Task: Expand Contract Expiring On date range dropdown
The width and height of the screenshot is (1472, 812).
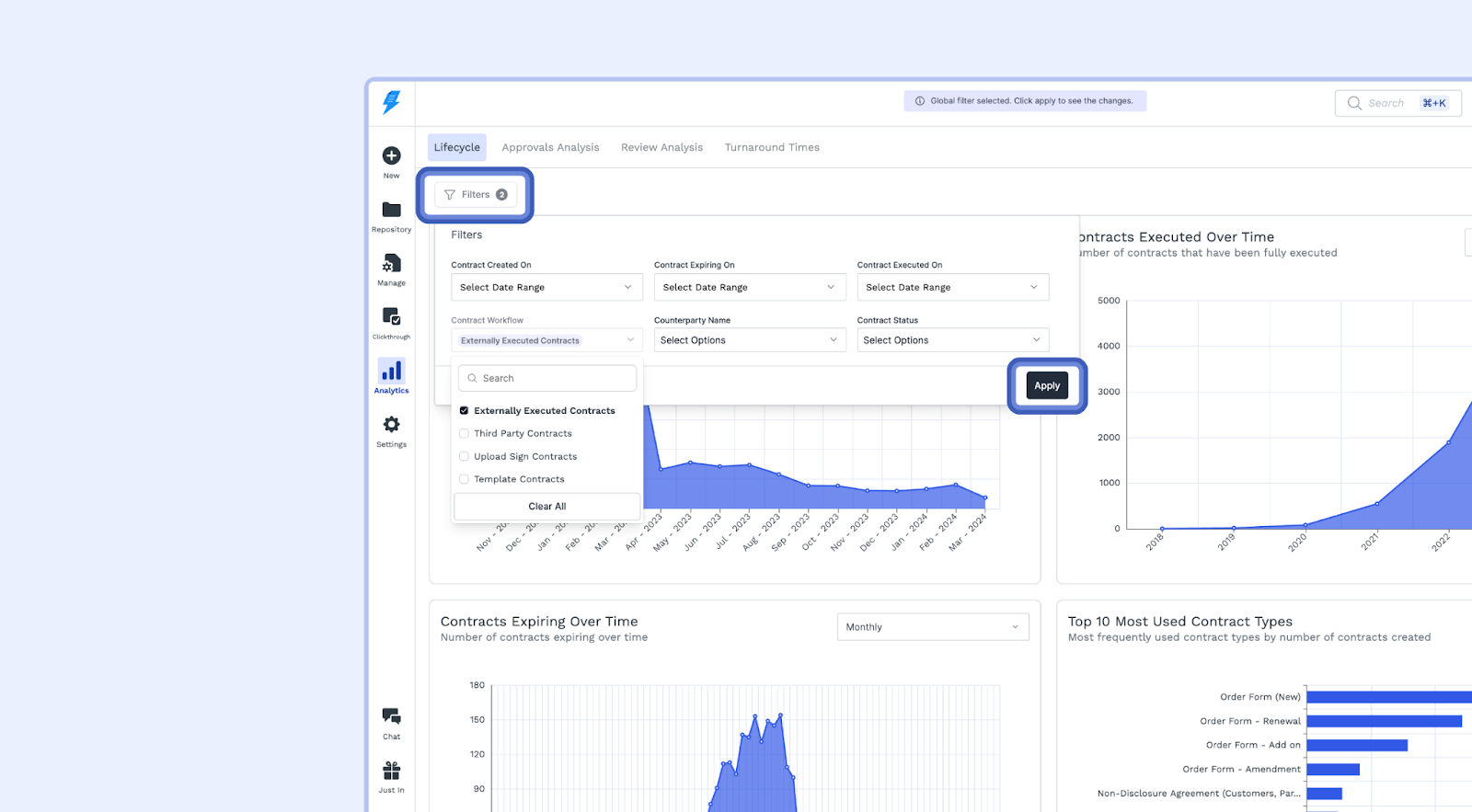Action: [x=749, y=287]
